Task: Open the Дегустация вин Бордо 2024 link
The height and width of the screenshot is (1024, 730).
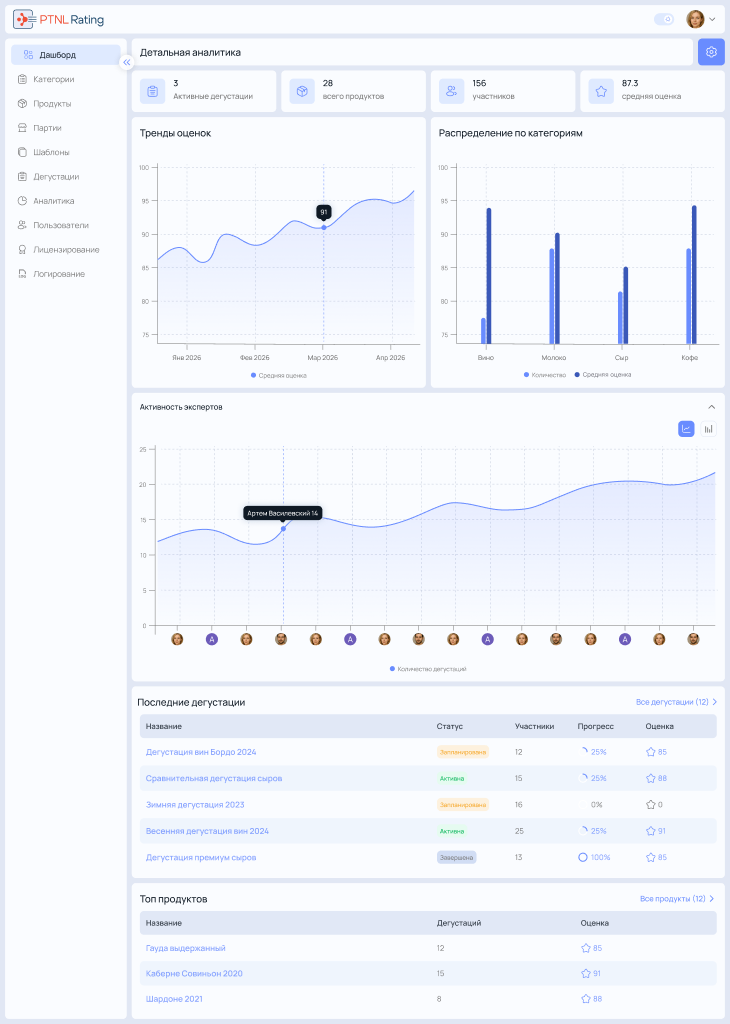Action: tap(201, 752)
